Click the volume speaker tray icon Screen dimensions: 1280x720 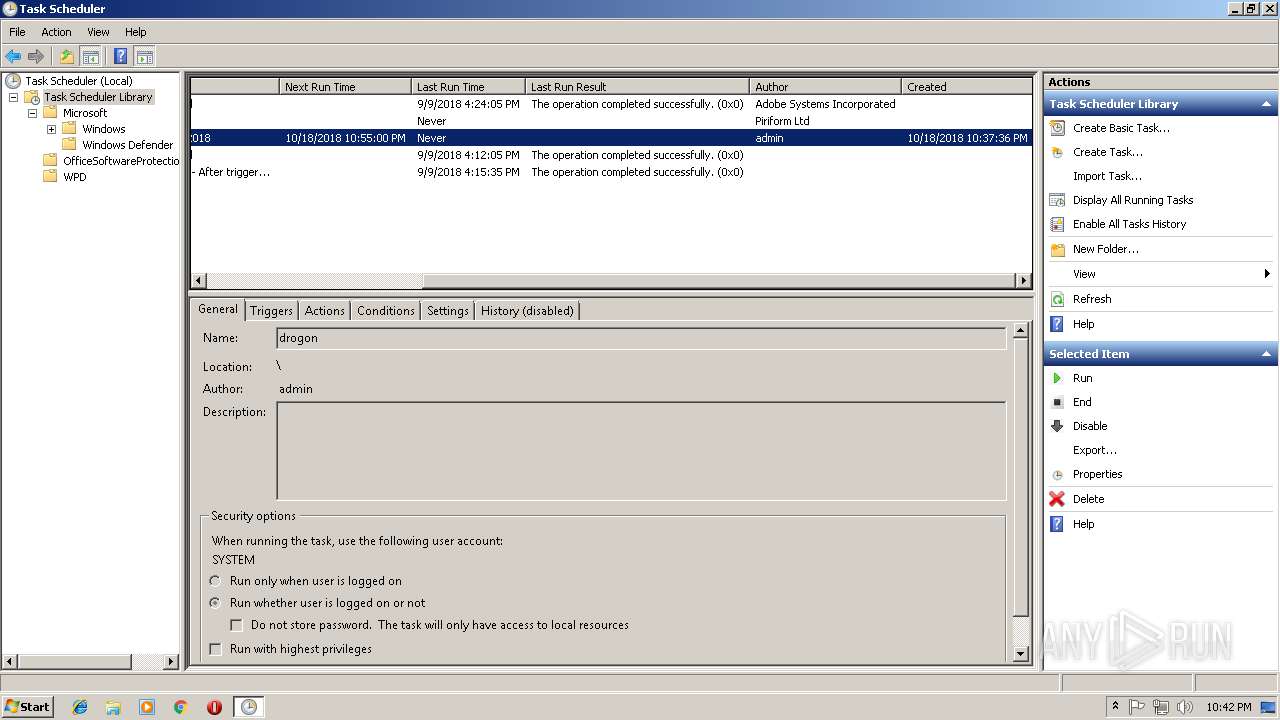(1185, 707)
